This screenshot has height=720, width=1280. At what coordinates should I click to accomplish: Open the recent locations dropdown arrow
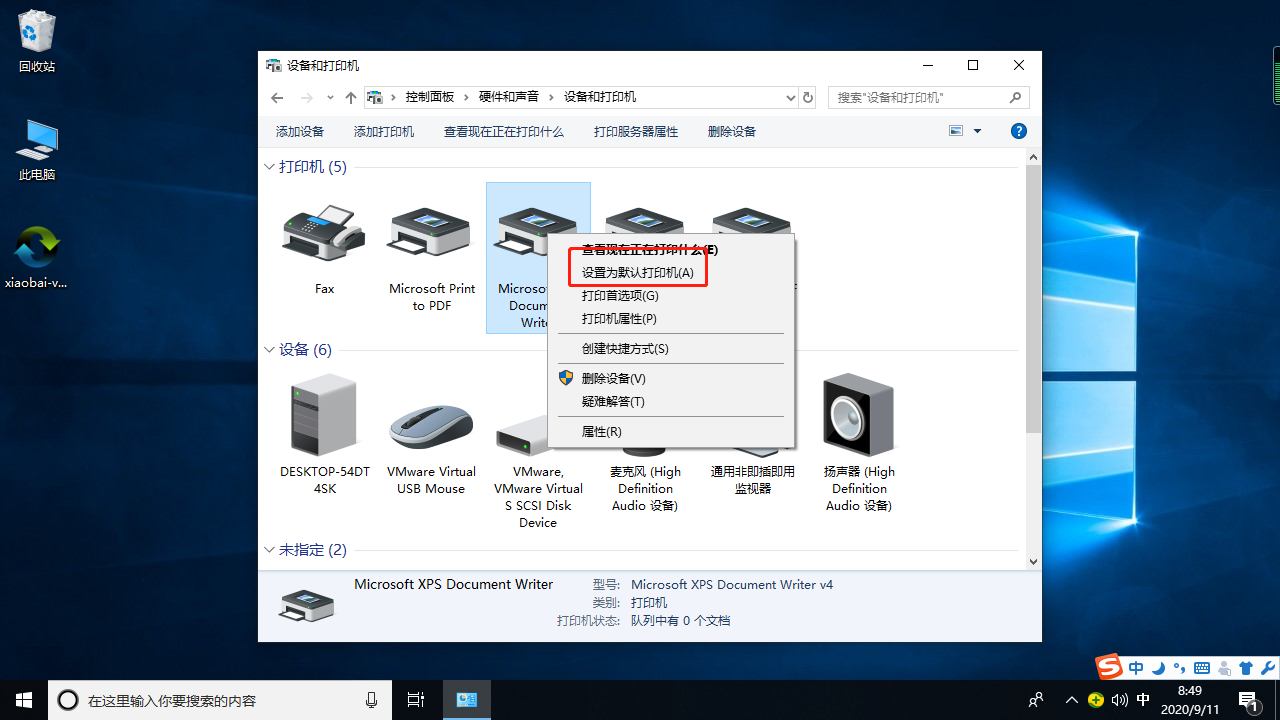click(330, 97)
